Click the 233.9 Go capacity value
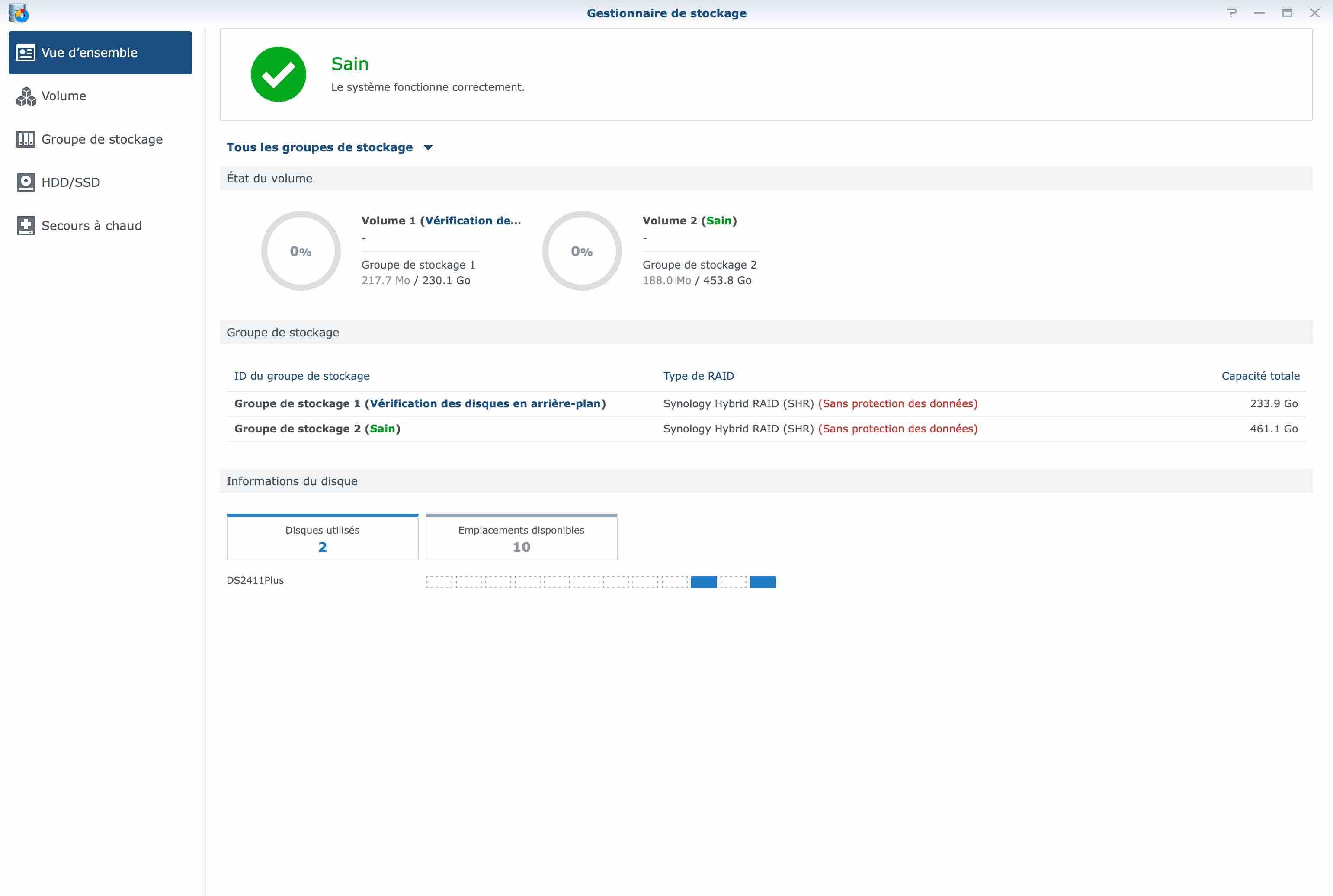 1274,403
